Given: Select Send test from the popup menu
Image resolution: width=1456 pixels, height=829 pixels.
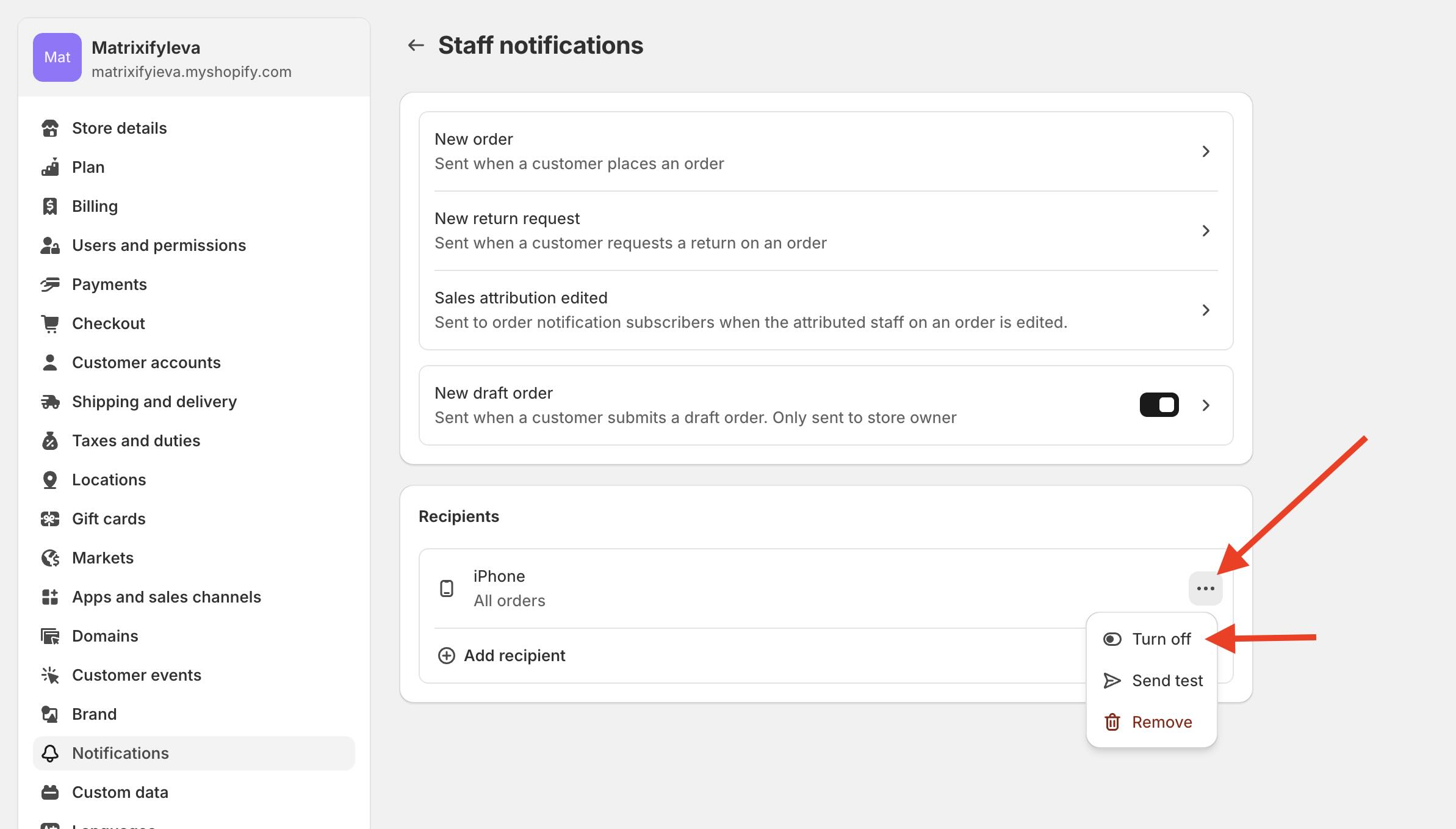Looking at the screenshot, I should coord(1167,681).
